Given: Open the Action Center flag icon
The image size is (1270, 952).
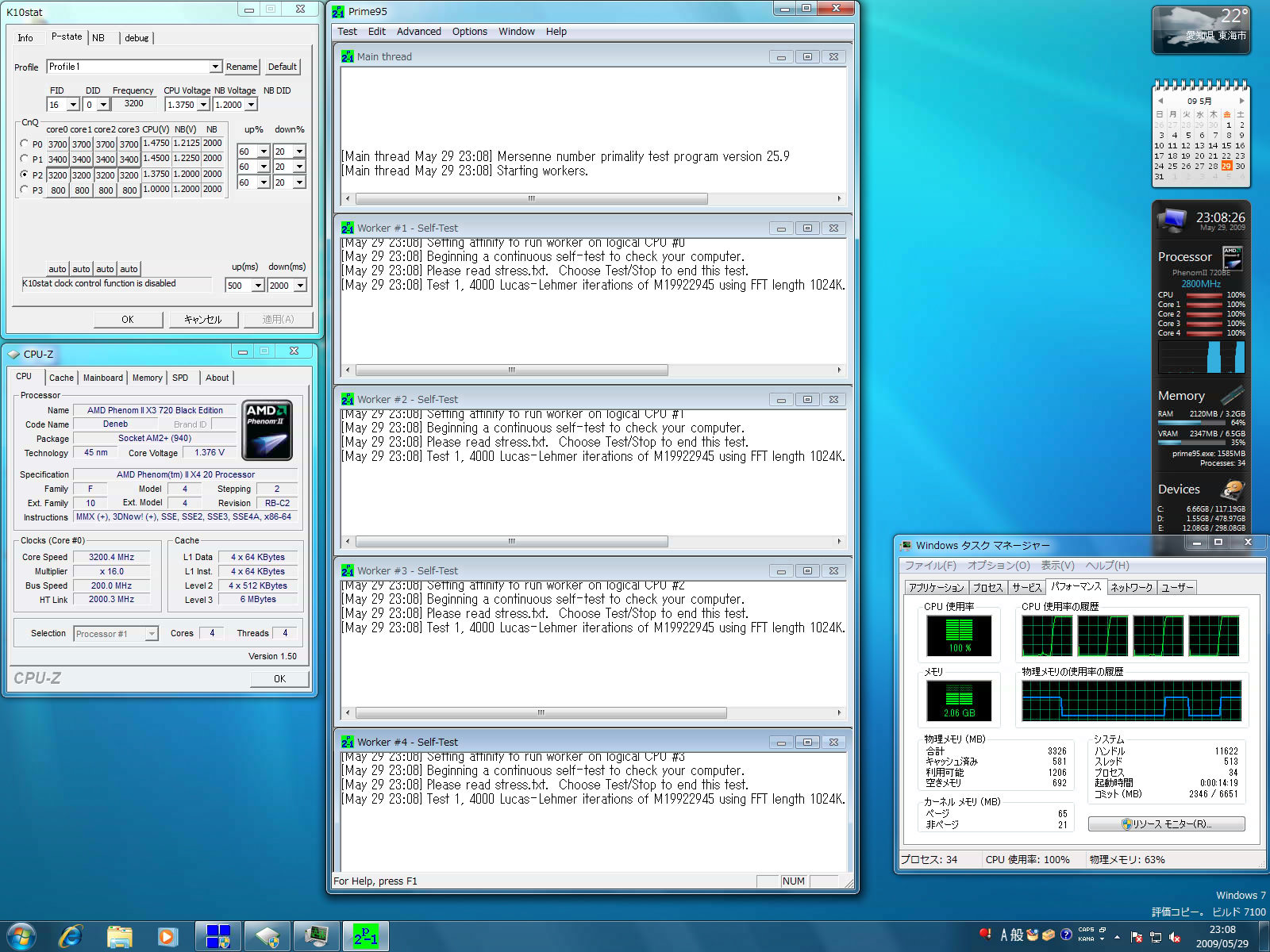Looking at the screenshot, I should pyautogui.click(x=1137, y=937).
